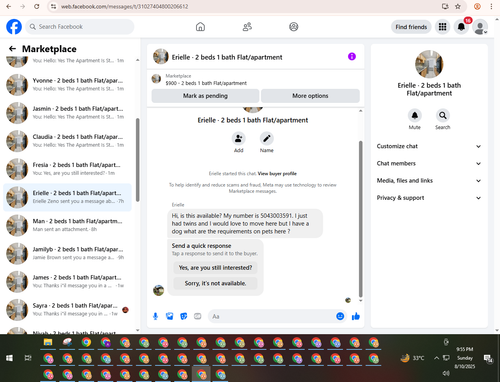Open View buyer profile link
This screenshot has width=500, height=382.
[277, 174]
